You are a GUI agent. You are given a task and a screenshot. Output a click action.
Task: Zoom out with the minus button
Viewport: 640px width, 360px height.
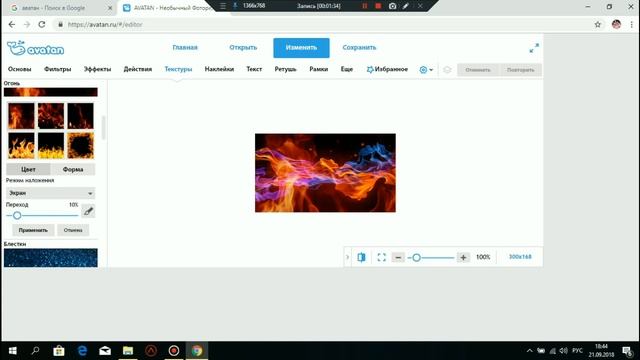(398, 257)
